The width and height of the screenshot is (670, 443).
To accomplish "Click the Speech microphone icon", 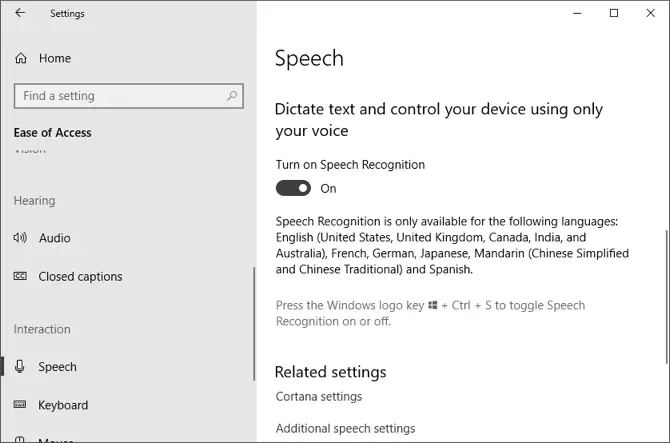I will (x=21, y=367).
